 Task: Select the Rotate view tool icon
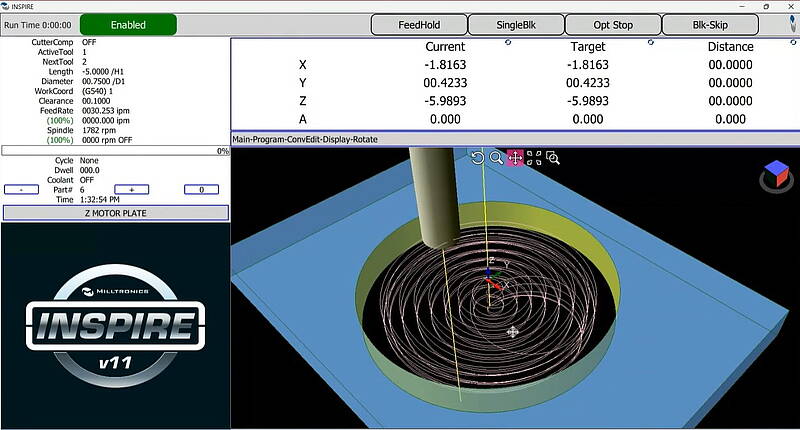(478, 158)
